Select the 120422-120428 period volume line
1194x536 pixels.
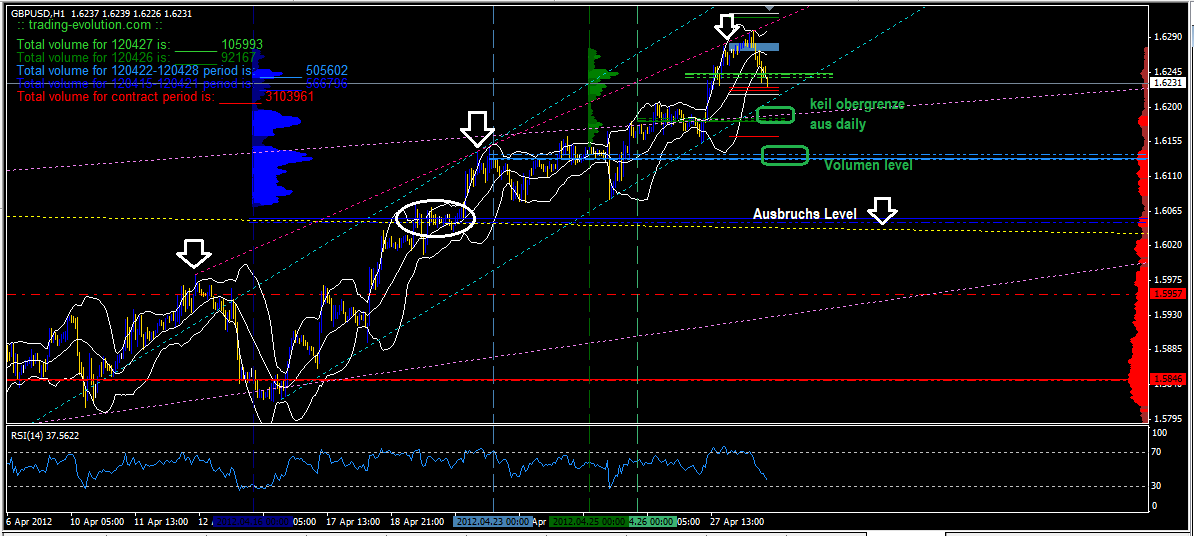tap(182, 69)
